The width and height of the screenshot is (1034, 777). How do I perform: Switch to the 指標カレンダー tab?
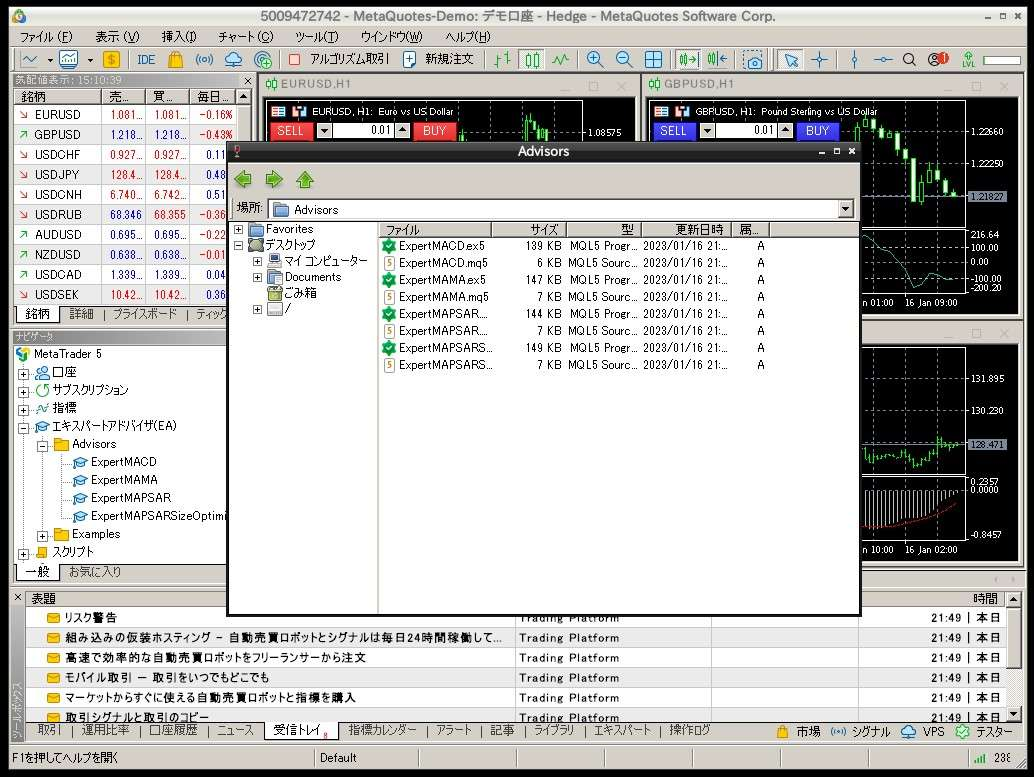point(382,730)
